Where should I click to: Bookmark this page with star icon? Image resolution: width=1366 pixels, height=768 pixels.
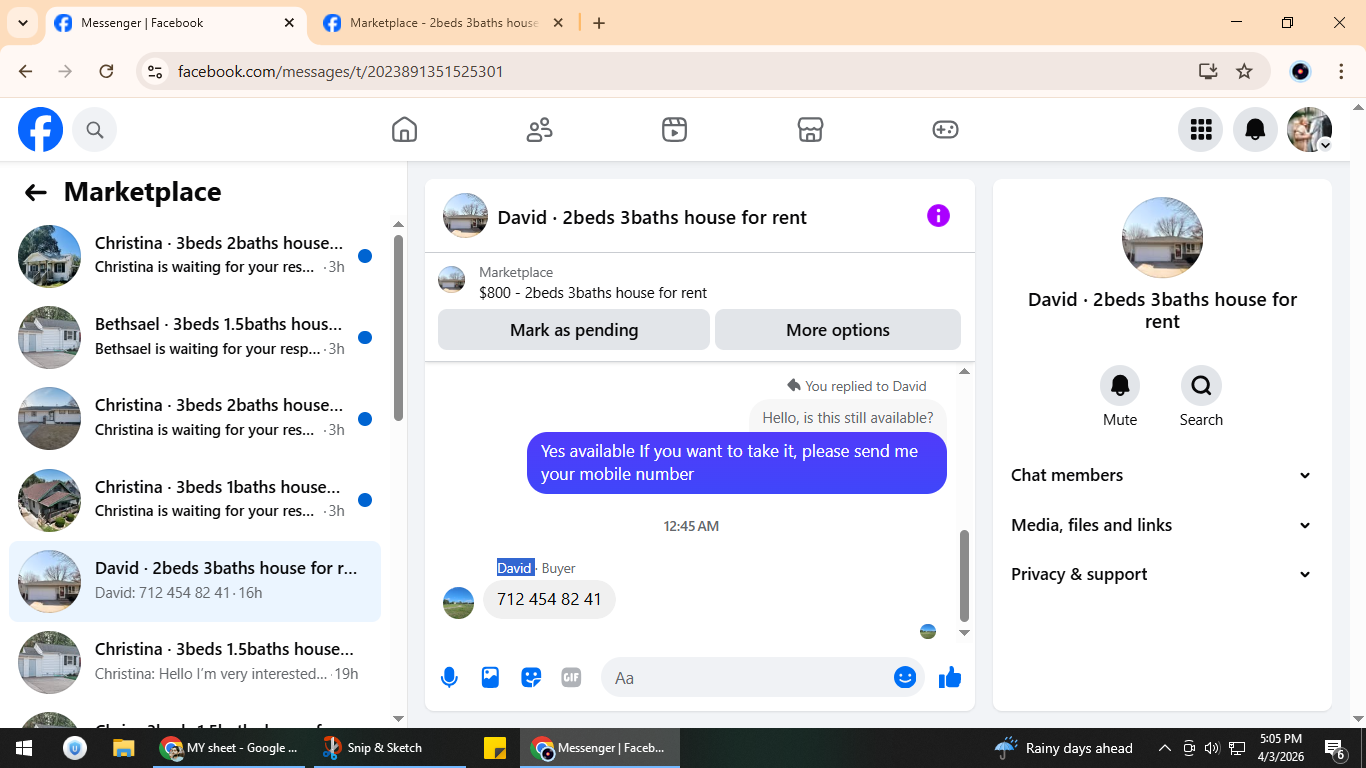click(x=1244, y=72)
